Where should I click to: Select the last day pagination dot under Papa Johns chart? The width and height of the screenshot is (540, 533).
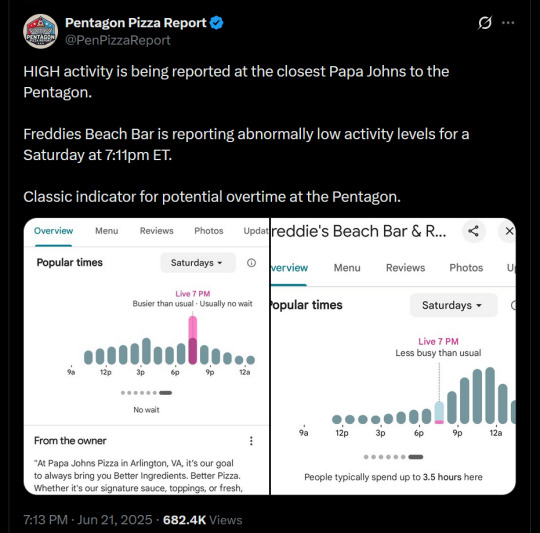coord(165,393)
